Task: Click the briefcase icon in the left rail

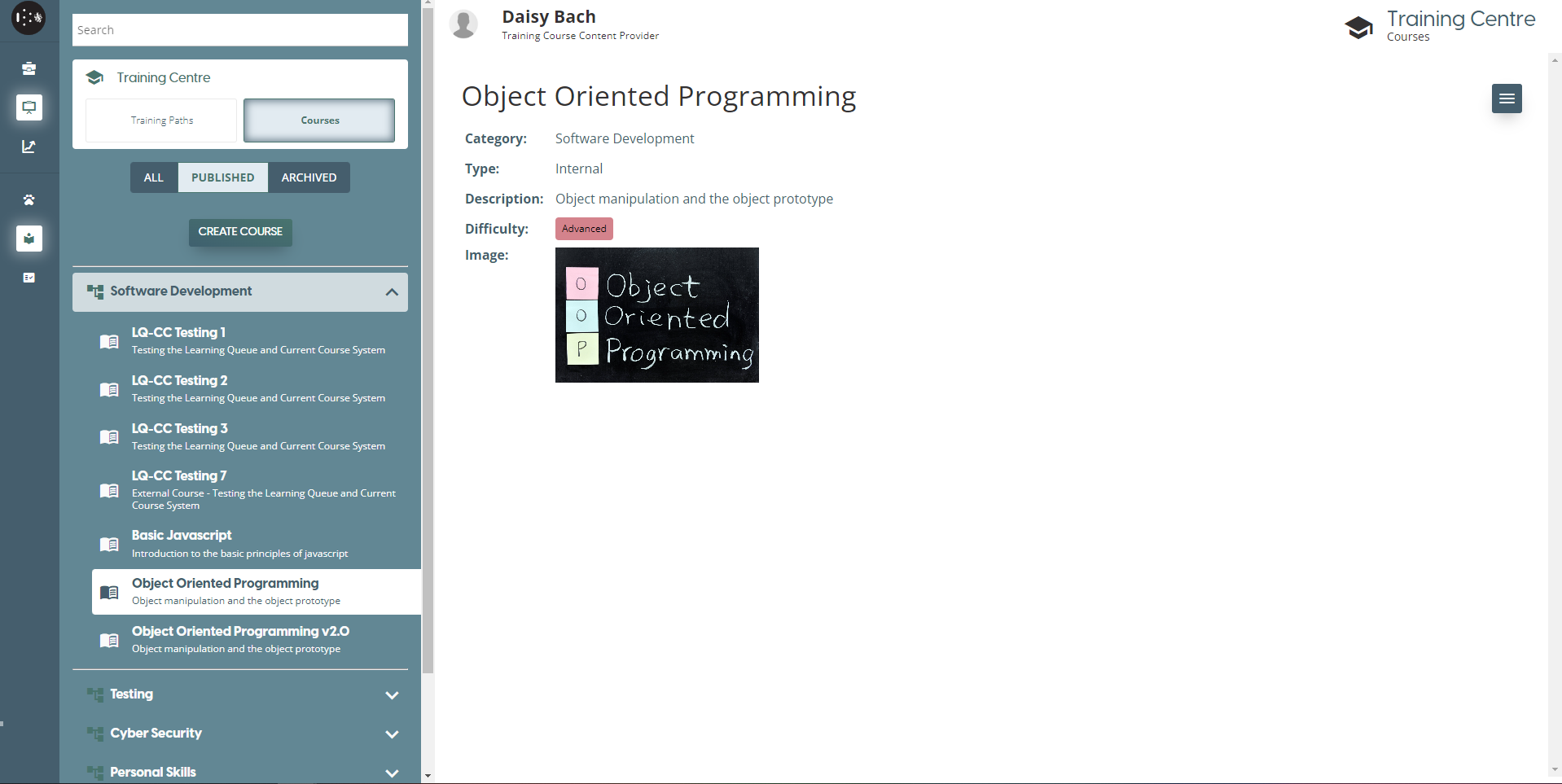Action: click(29, 68)
